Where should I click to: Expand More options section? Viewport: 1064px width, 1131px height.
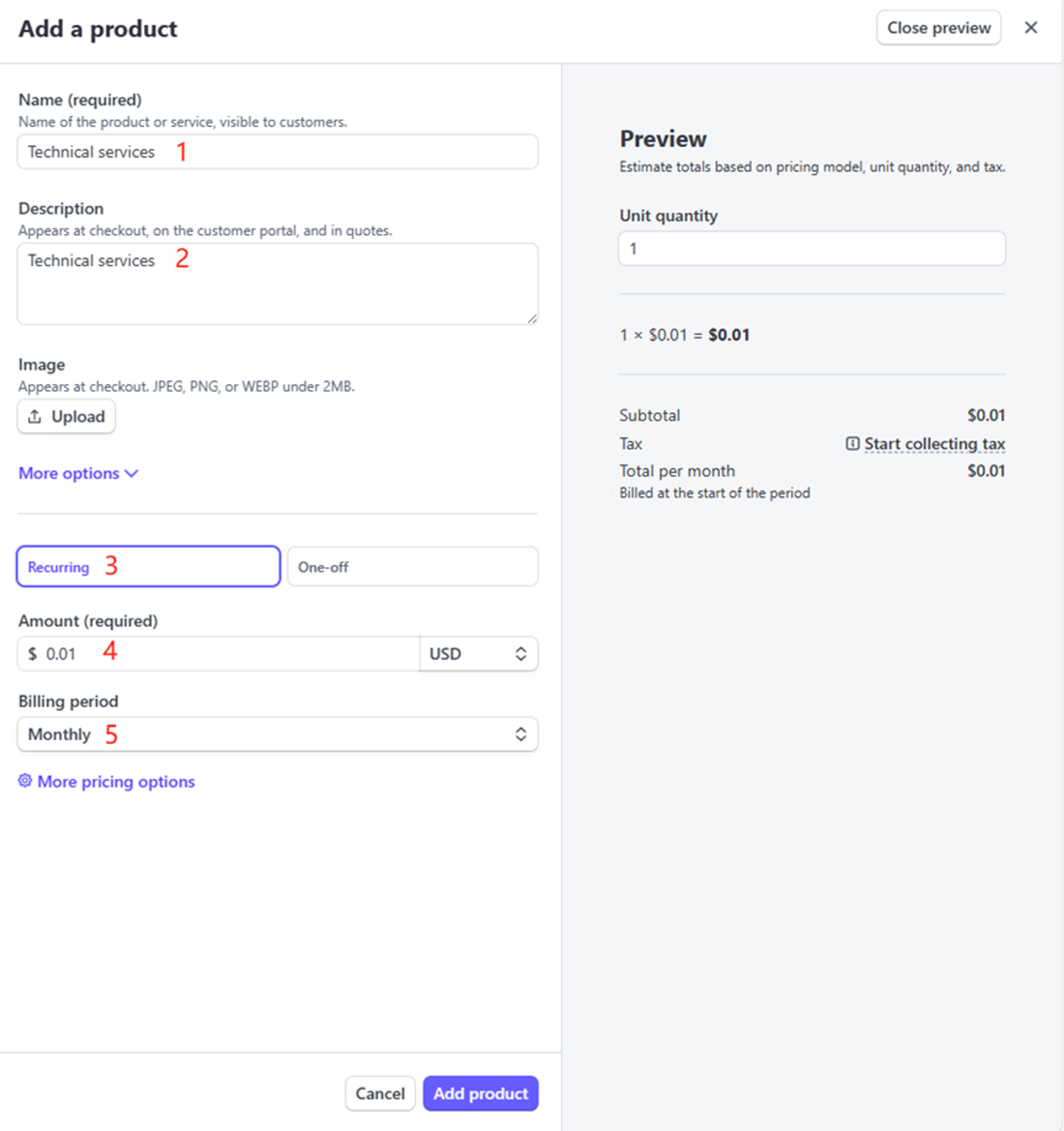[69, 473]
